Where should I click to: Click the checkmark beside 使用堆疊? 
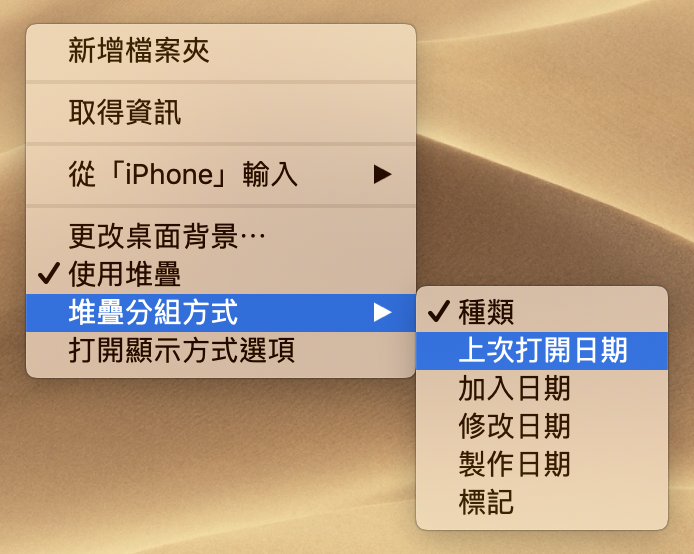tap(49, 273)
